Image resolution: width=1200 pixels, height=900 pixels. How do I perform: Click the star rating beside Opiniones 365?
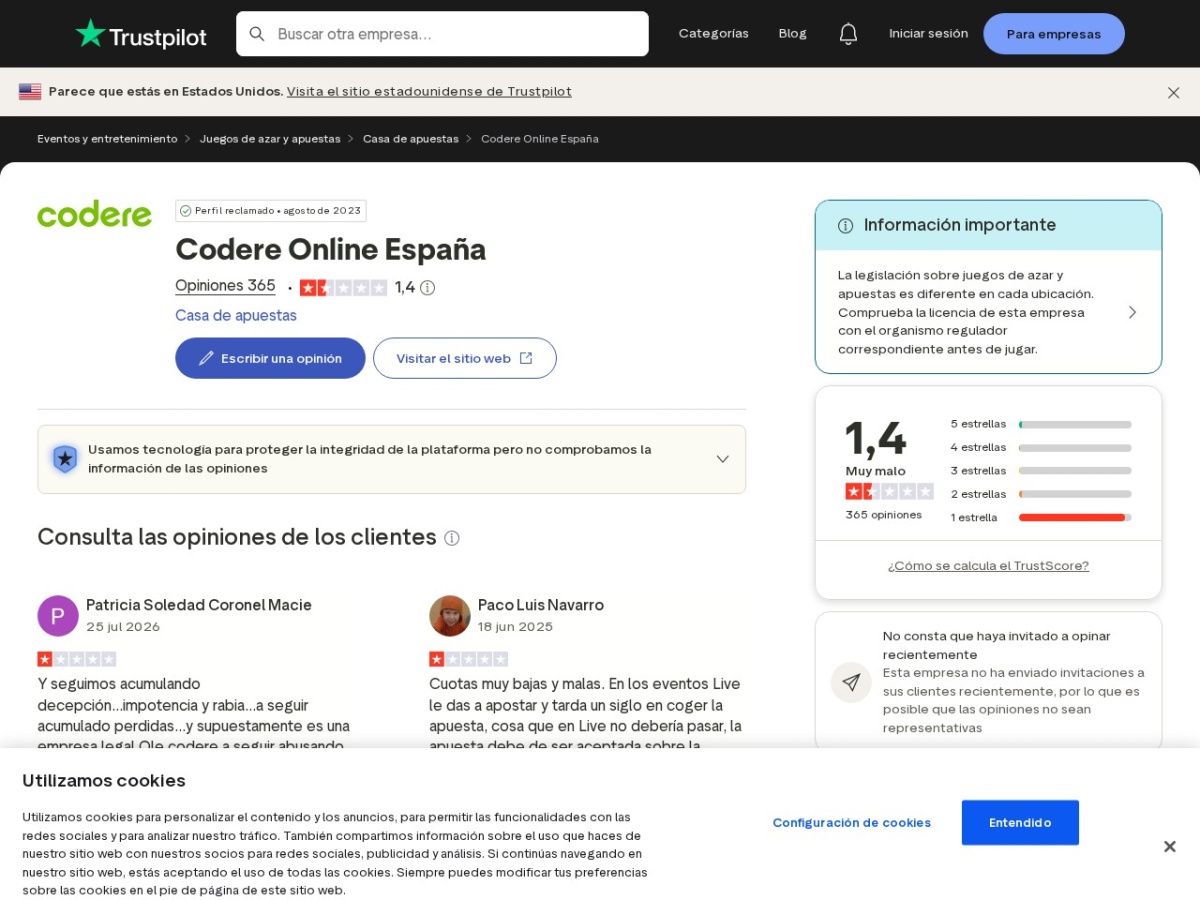(343, 288)
